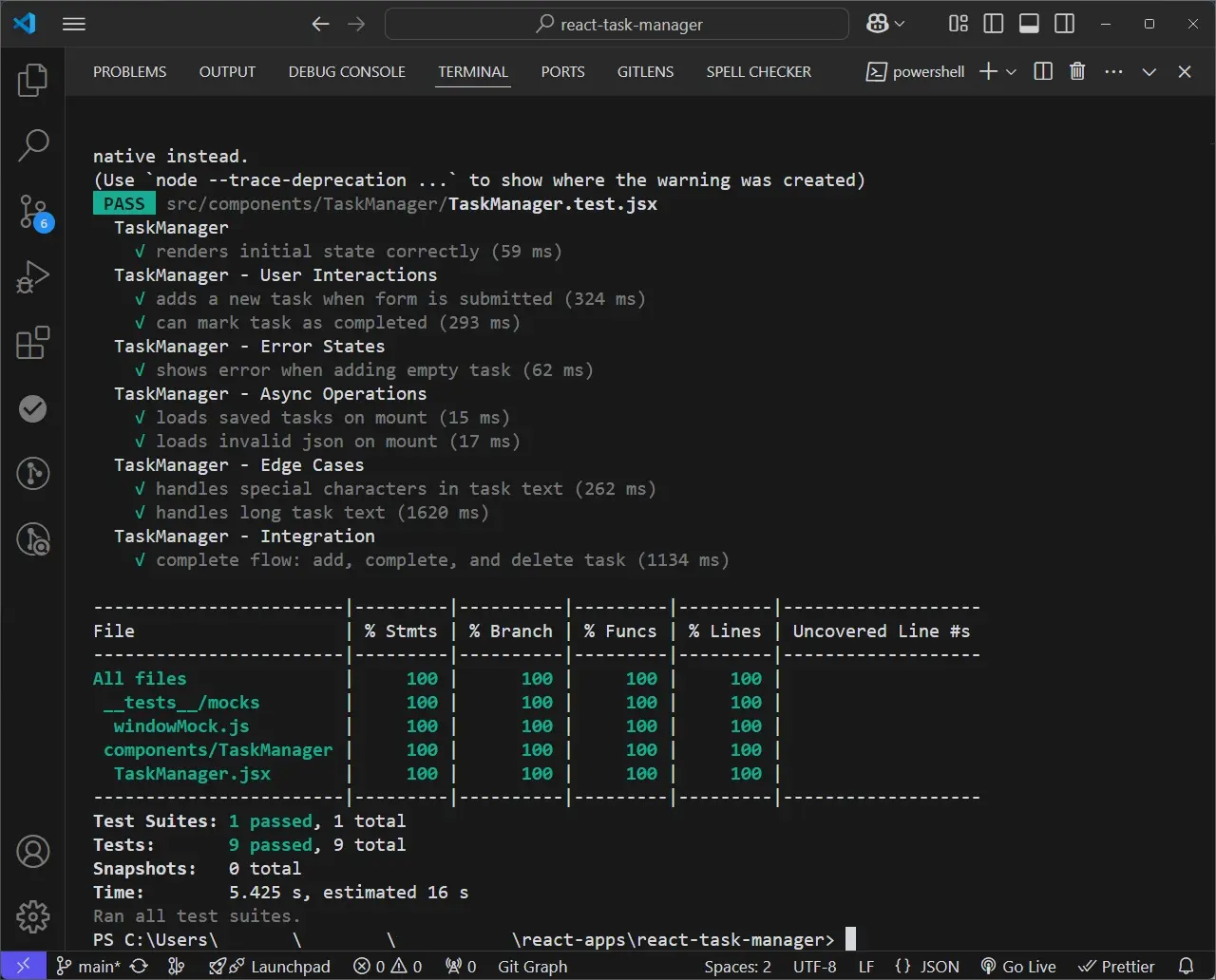Change the end of line sequence LF

click(x=866, y=967)
